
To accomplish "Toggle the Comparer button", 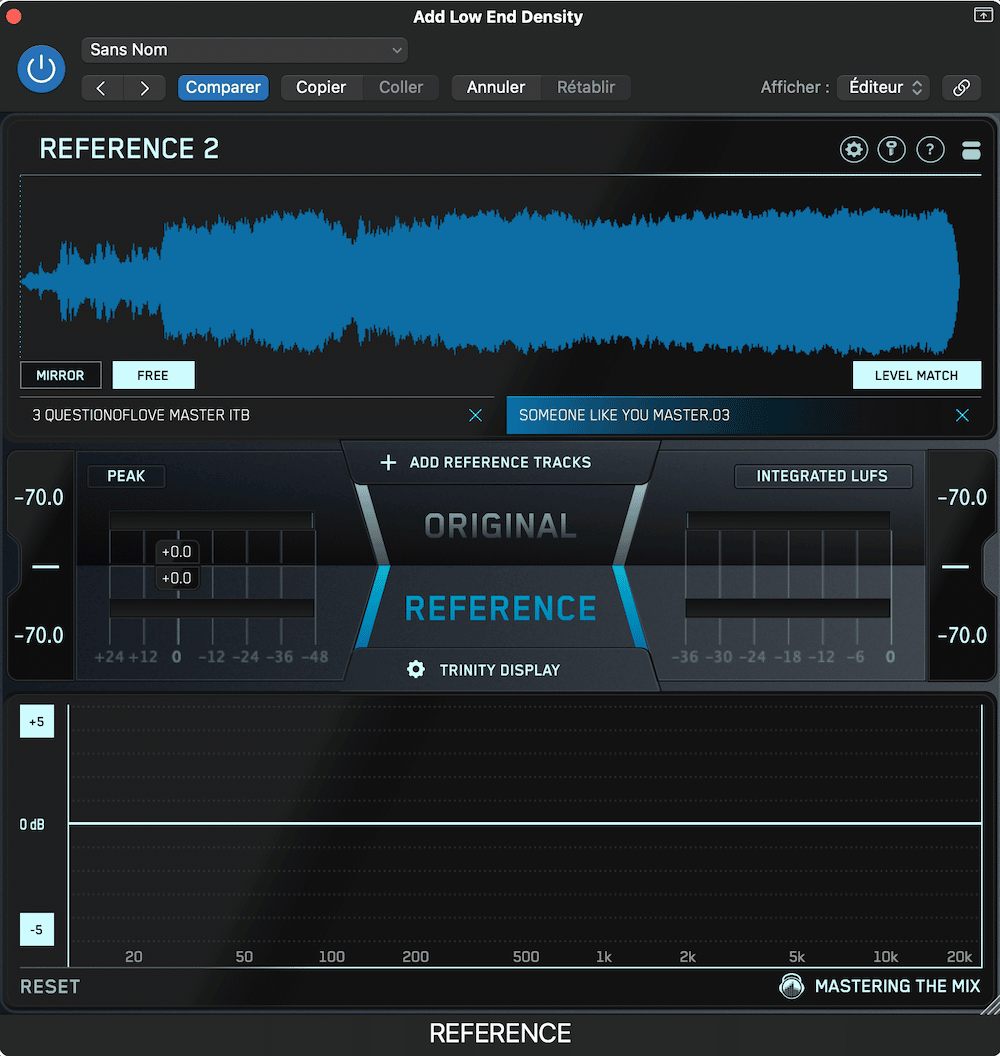I will [x=223, y=88].
